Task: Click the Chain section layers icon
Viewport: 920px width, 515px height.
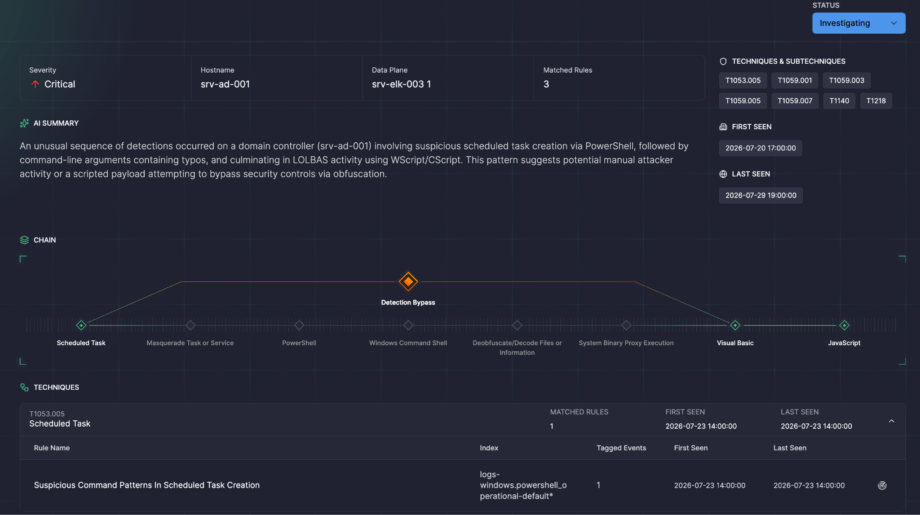Action: (x=24, y=240)
